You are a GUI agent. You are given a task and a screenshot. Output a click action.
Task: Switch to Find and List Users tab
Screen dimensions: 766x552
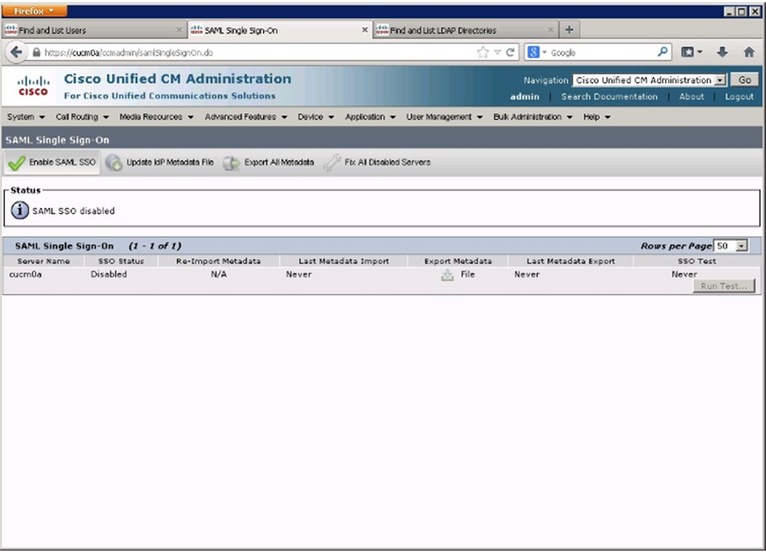pos(93,30)
